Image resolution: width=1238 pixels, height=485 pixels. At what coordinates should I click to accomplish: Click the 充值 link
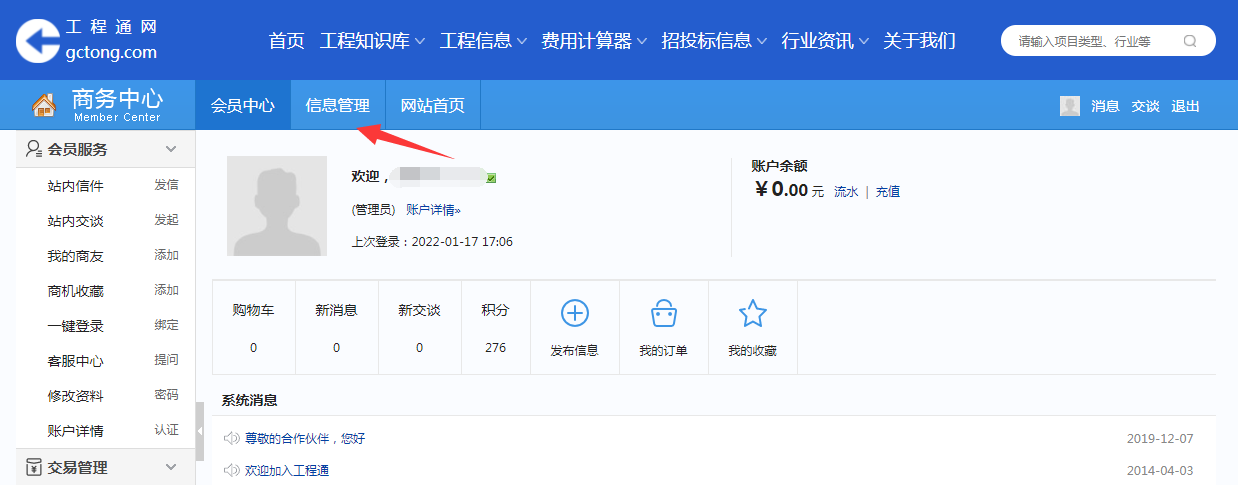tap(887, 192)
